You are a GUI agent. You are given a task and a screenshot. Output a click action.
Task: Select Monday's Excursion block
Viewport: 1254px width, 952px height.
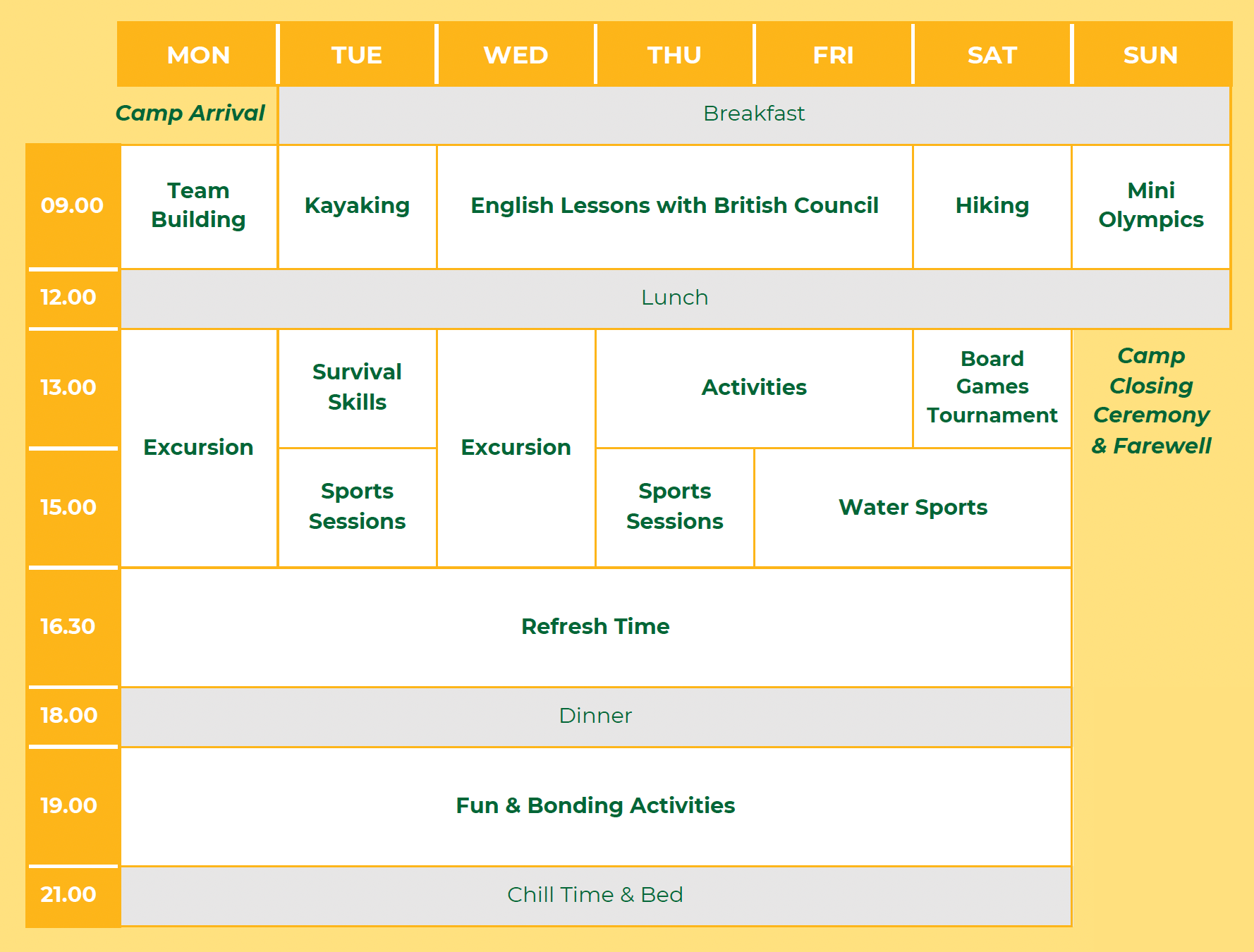point(198,447)
